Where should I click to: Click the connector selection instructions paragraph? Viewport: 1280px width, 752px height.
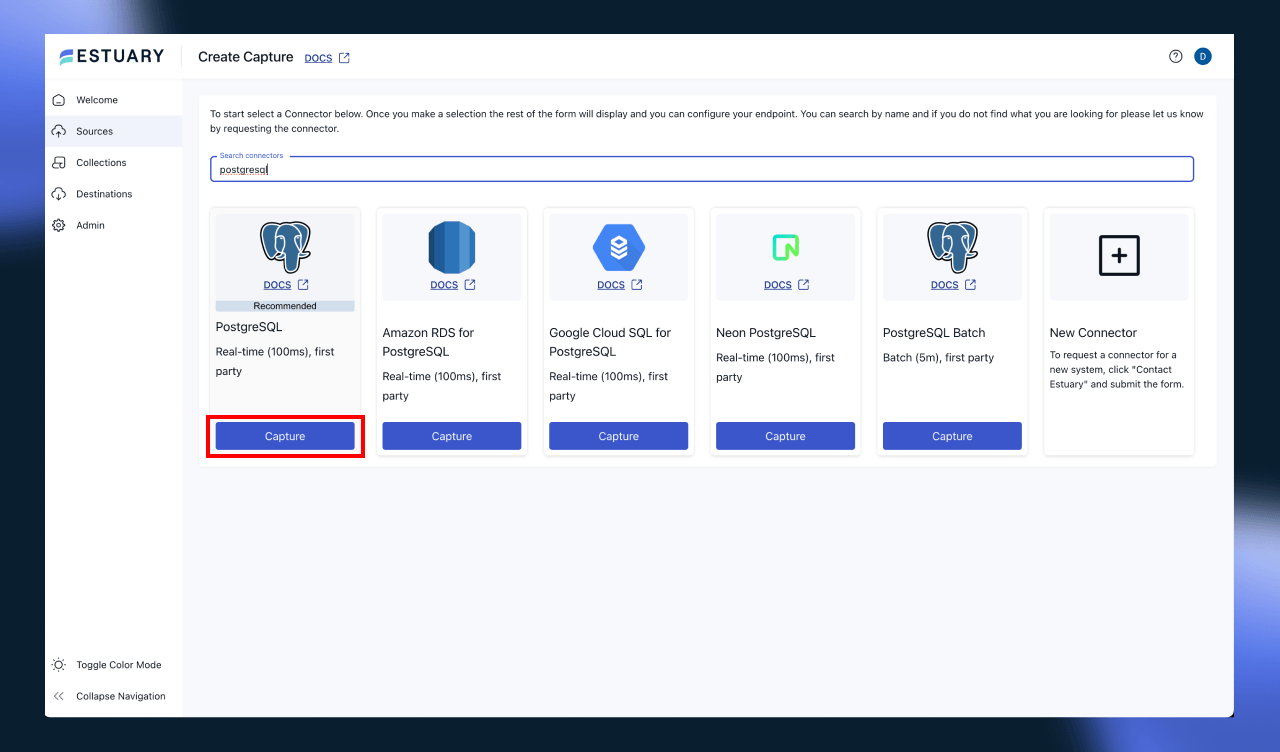707,121
